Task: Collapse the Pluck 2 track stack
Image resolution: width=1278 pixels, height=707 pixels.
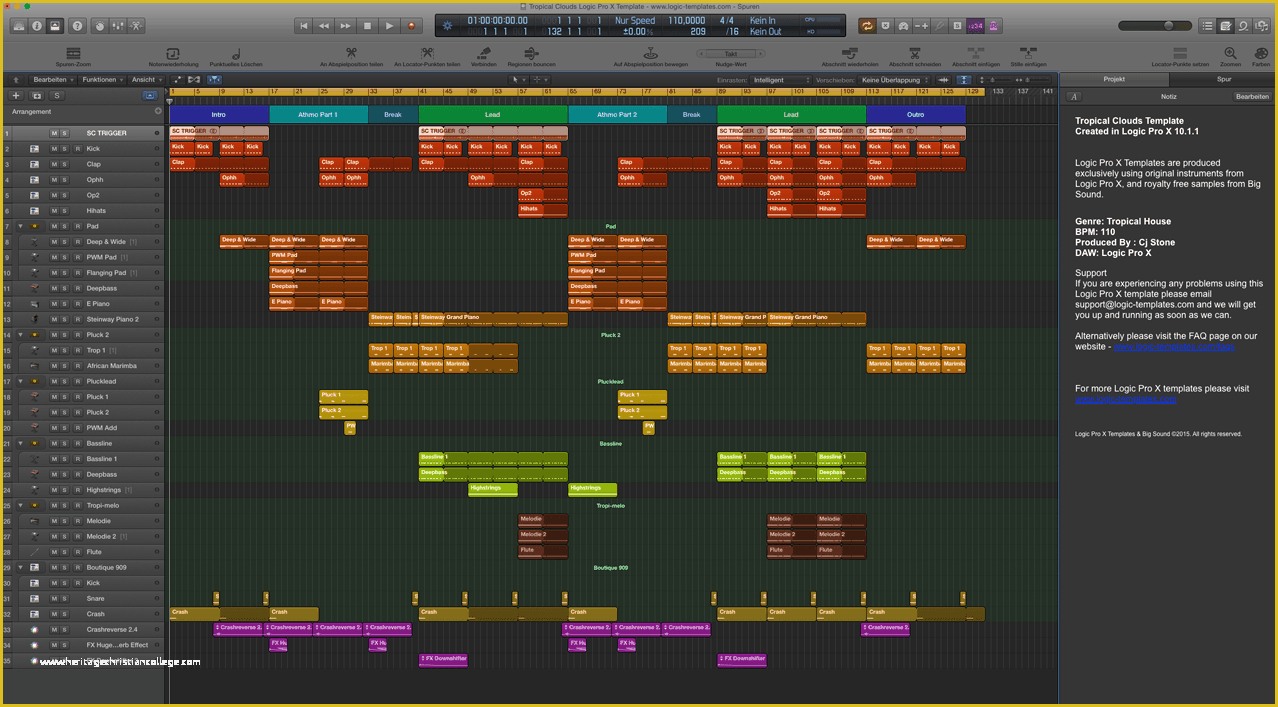Action: tap(20, 335)
